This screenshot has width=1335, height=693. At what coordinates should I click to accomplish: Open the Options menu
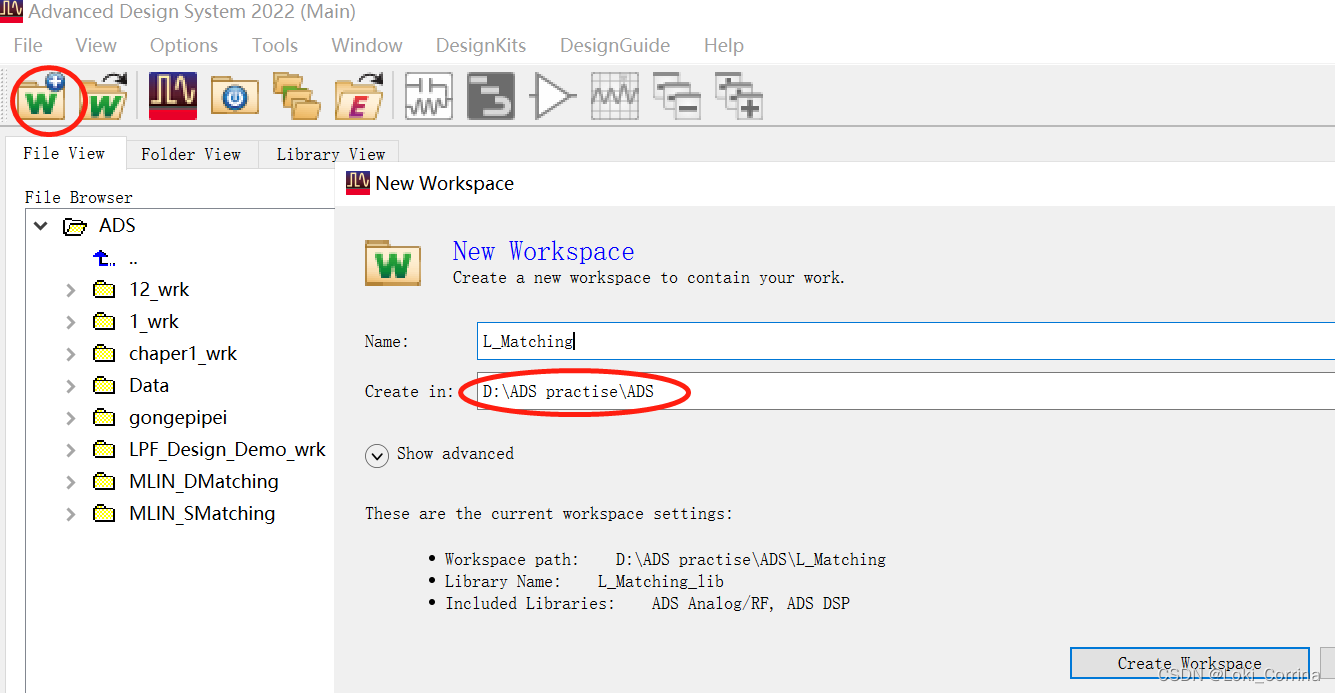point(184,45)
